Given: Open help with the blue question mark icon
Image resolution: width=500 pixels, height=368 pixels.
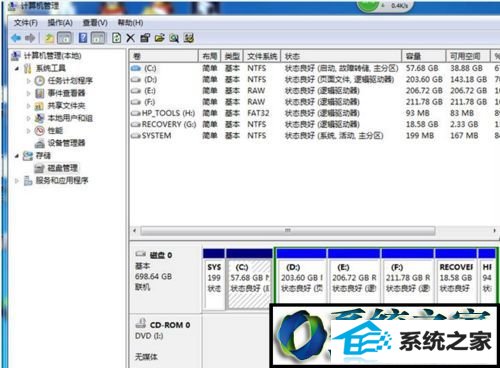Looking at the screenshot, I should pyautogui.click(x=83, y=38).
